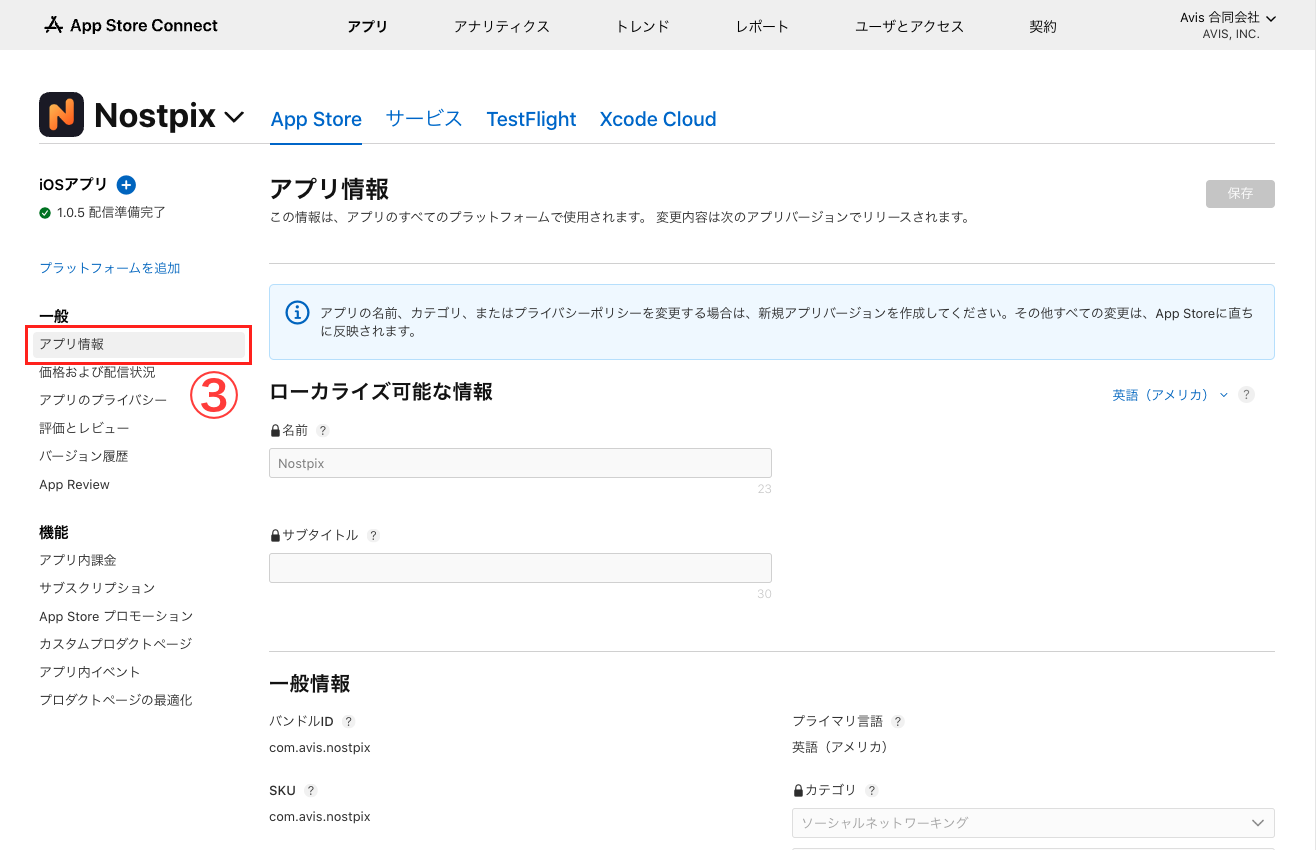The width and height of the screenshot is (1316, 850).
Task: Open 契約 in top navigation
Action: (1043, 27)
